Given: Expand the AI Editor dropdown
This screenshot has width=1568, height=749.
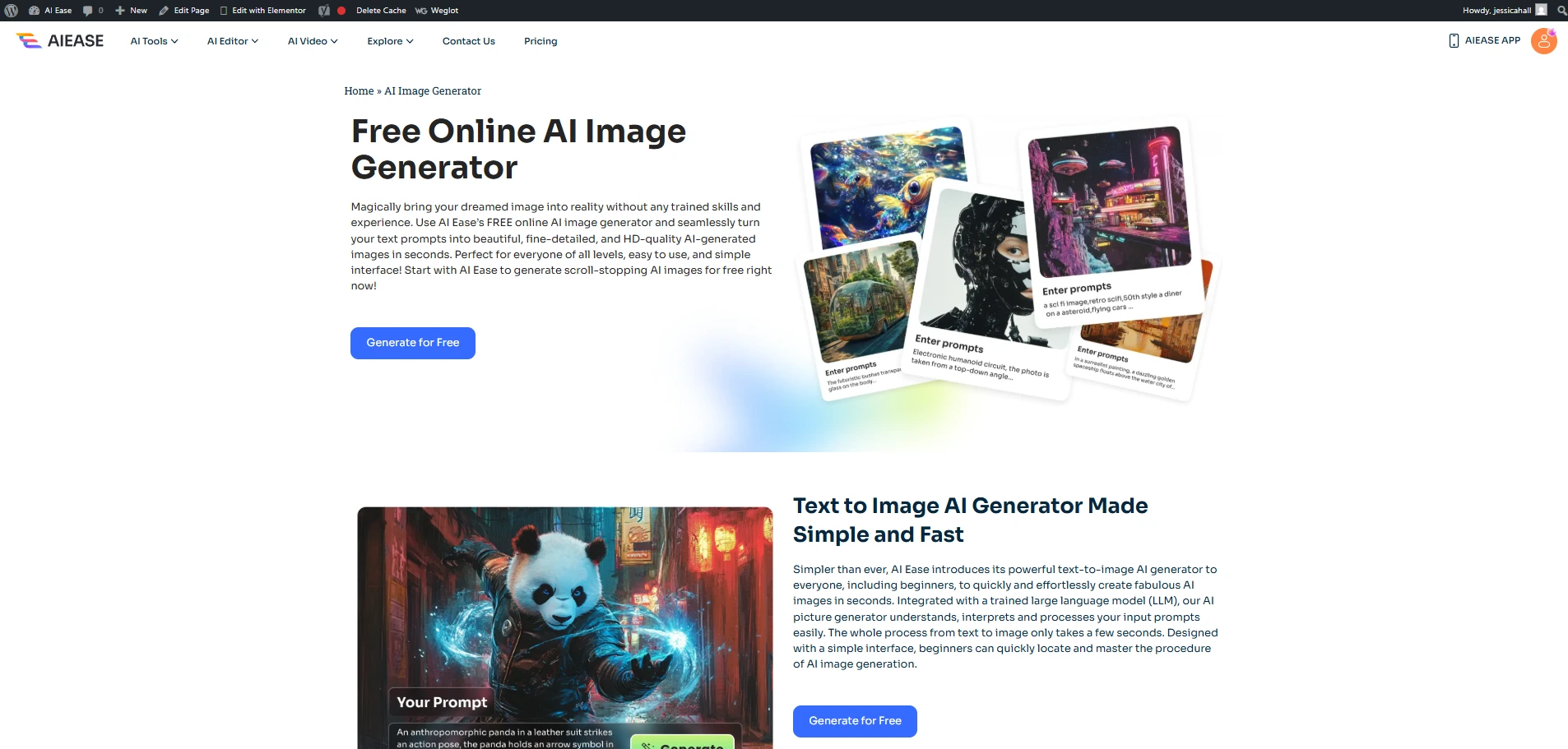Looking at the screenshot, I should click(232, 41).
